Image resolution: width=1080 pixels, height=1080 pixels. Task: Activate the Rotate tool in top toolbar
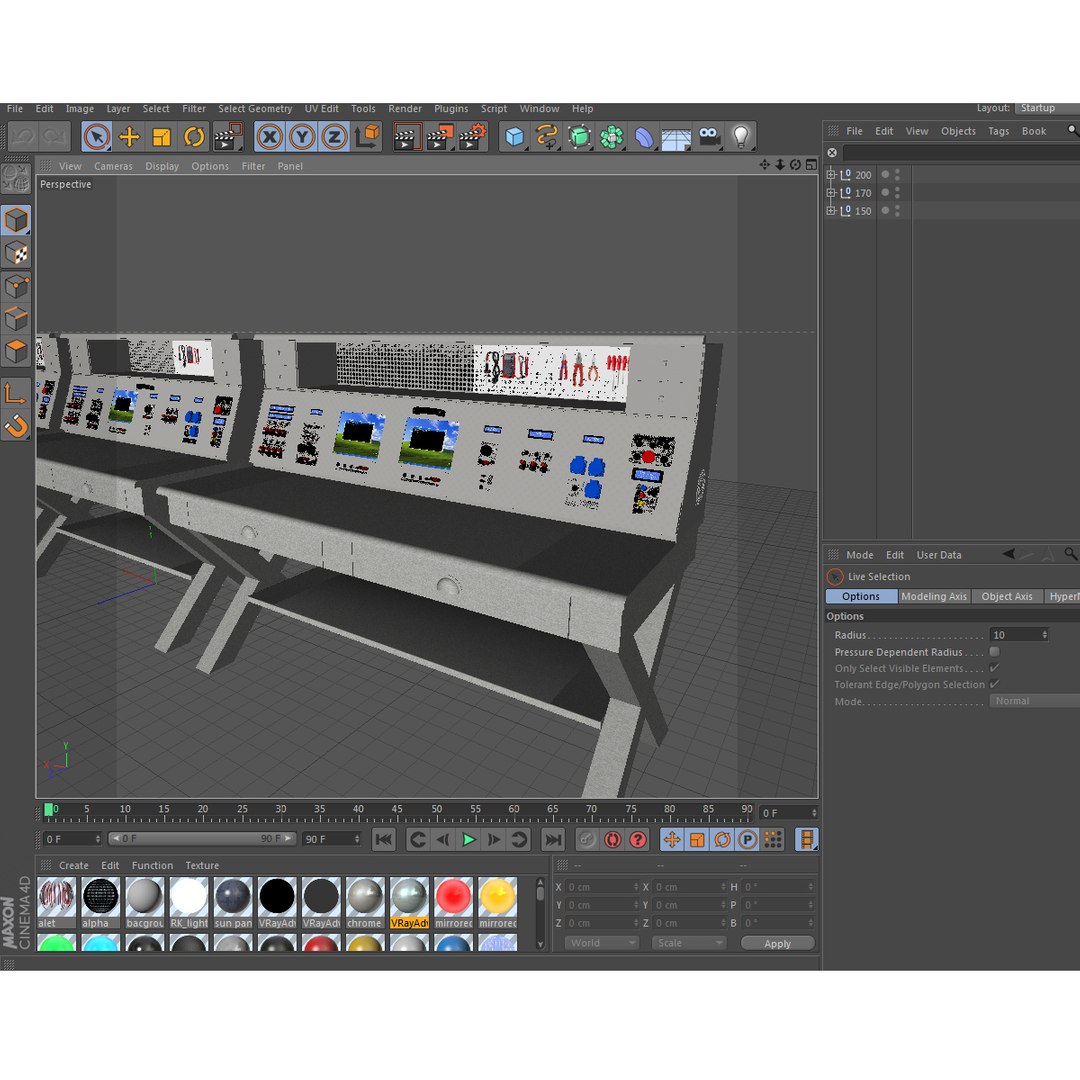click(194, 136)
